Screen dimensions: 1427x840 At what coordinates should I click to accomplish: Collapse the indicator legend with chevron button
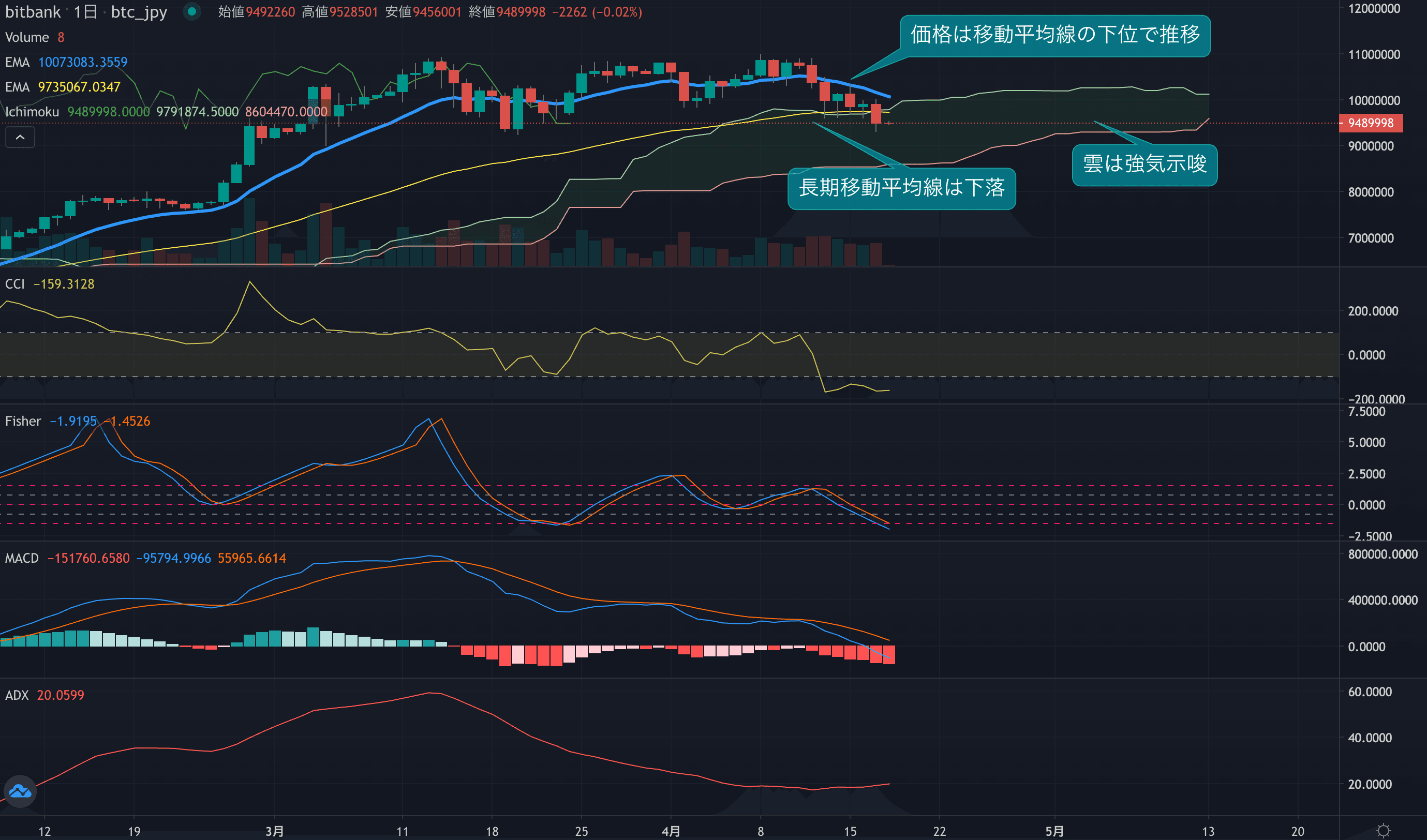tap(20, 137)
